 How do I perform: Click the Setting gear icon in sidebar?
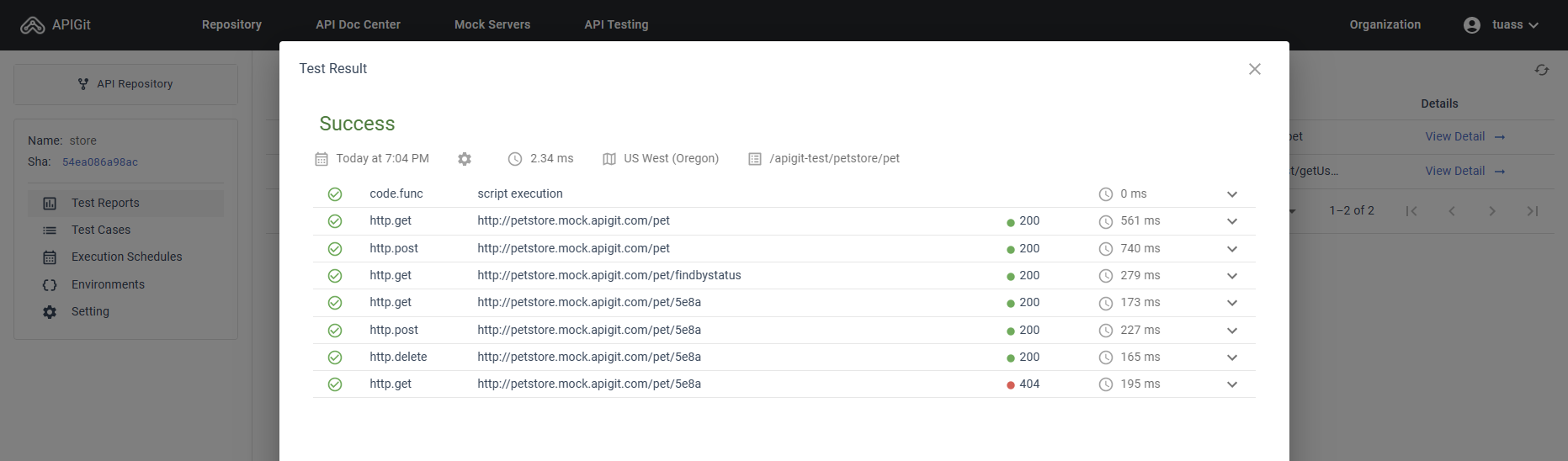(50, 312)
